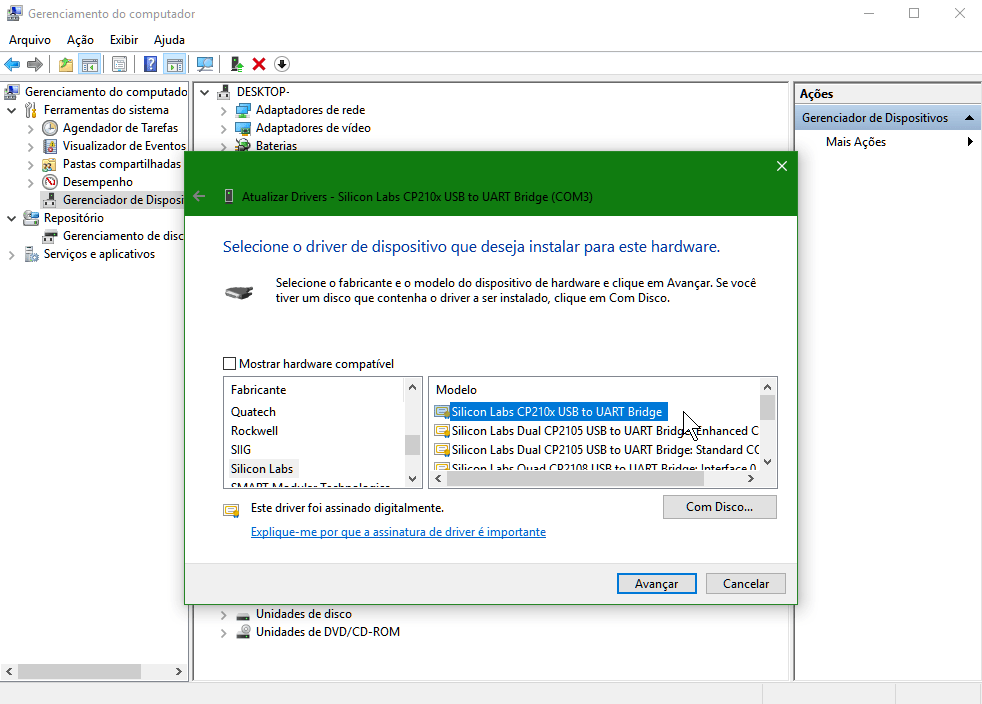The image size is (982, 704).
Task: Expand the Pastas compartilhadas node
Action: coord(31,165)
